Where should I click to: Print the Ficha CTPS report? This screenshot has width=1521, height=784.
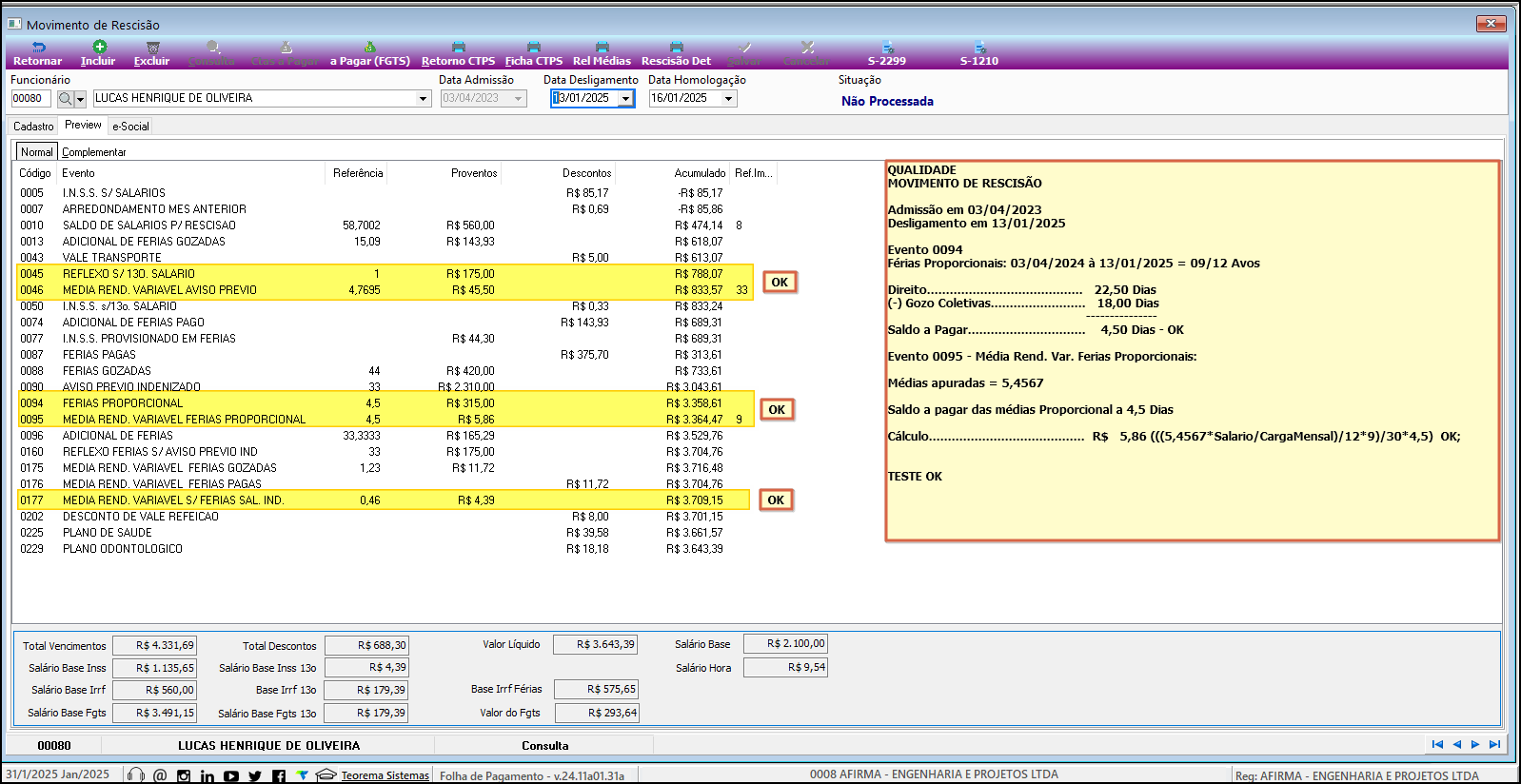533,53
